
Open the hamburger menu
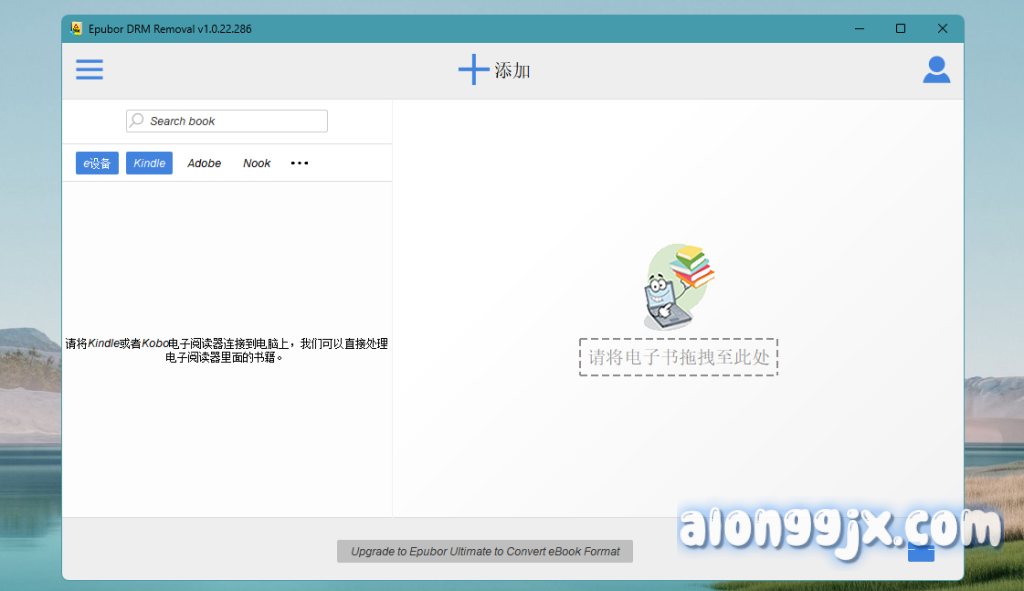(x=89, y=70)
